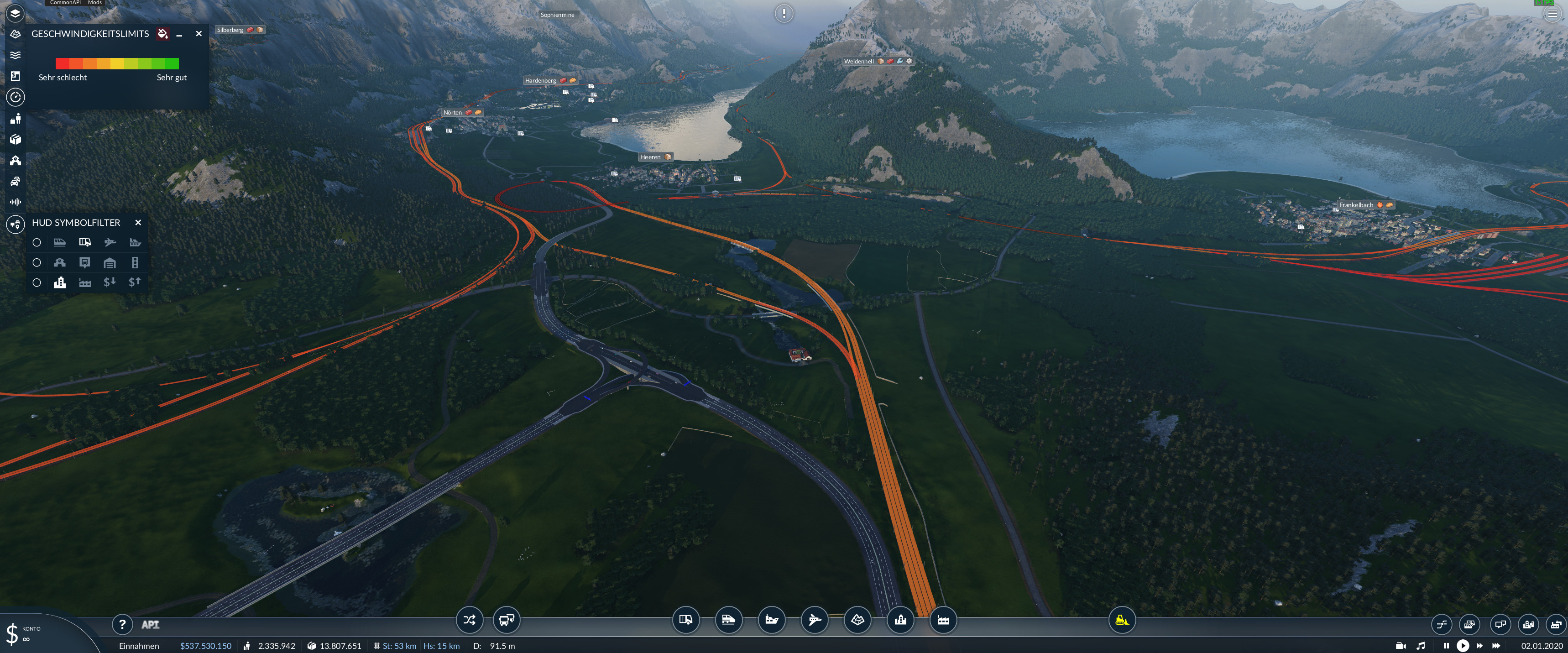The height and width of the screenshot is (653, 1568).
Task: Select third row radio in HUD Symbolfilter
Action: coord(37,282)
